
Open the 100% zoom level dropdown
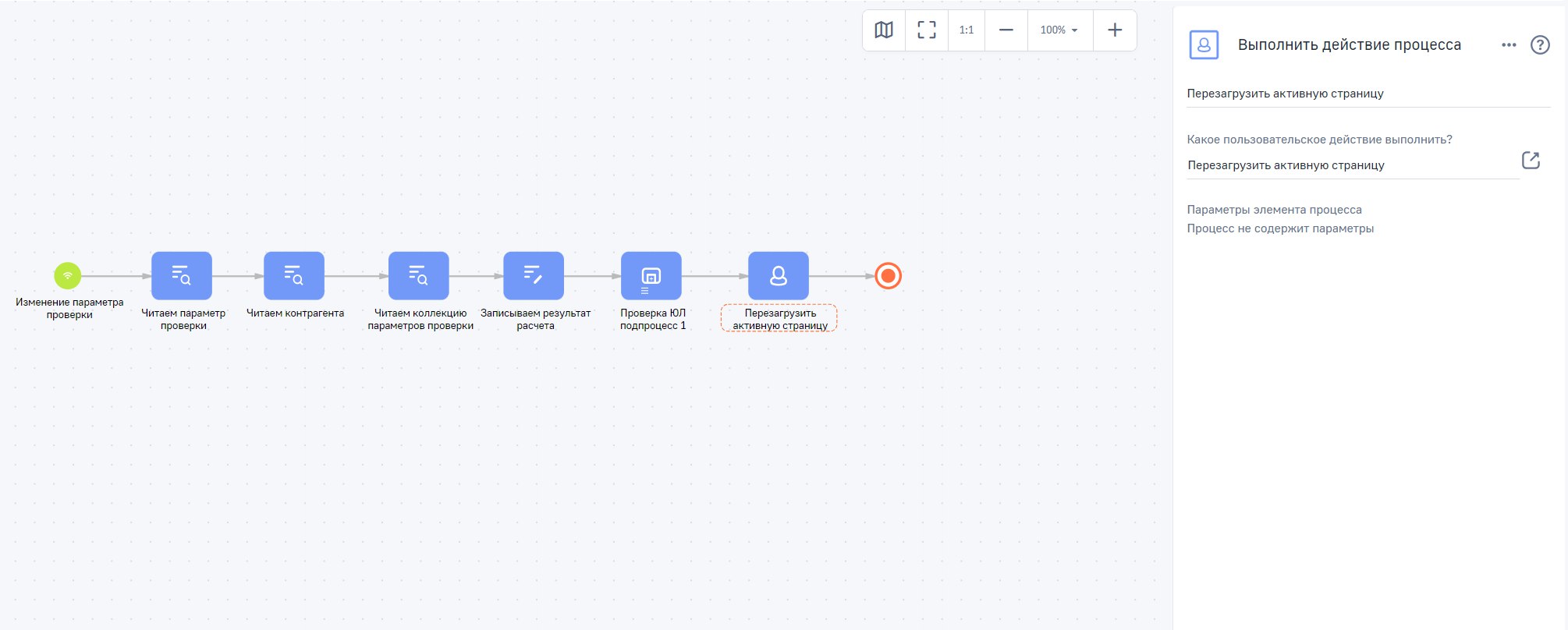point(1060,30)
